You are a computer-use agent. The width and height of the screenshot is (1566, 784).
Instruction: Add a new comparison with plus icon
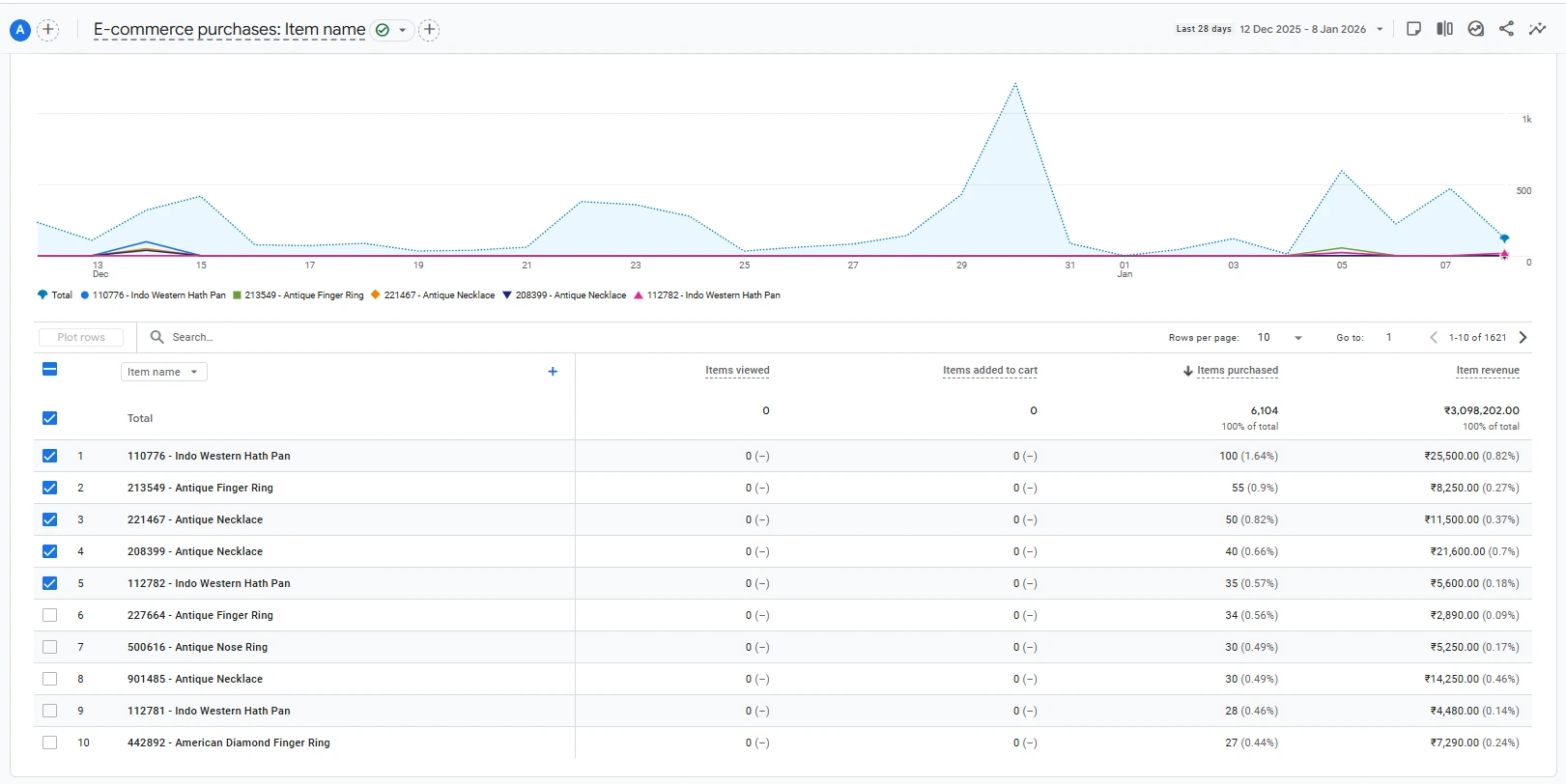click(48, 30)
